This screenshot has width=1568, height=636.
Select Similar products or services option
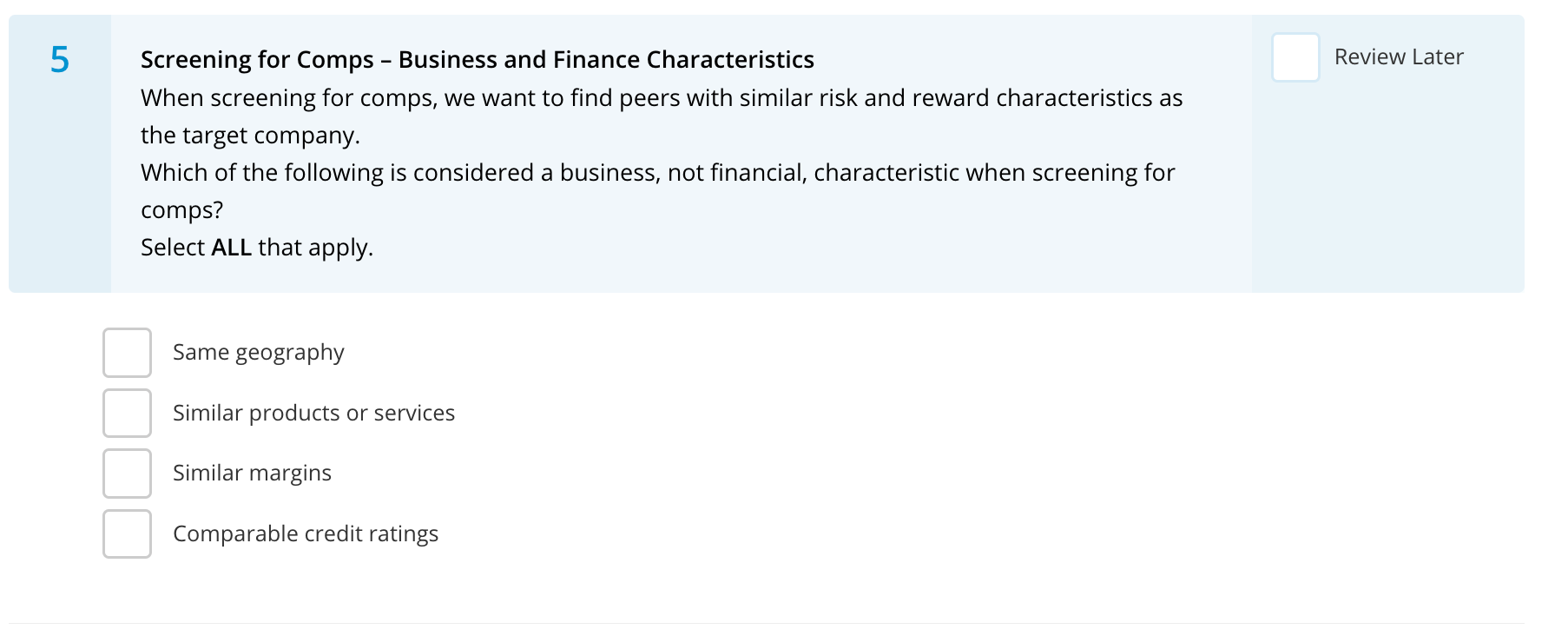point(127,413)
